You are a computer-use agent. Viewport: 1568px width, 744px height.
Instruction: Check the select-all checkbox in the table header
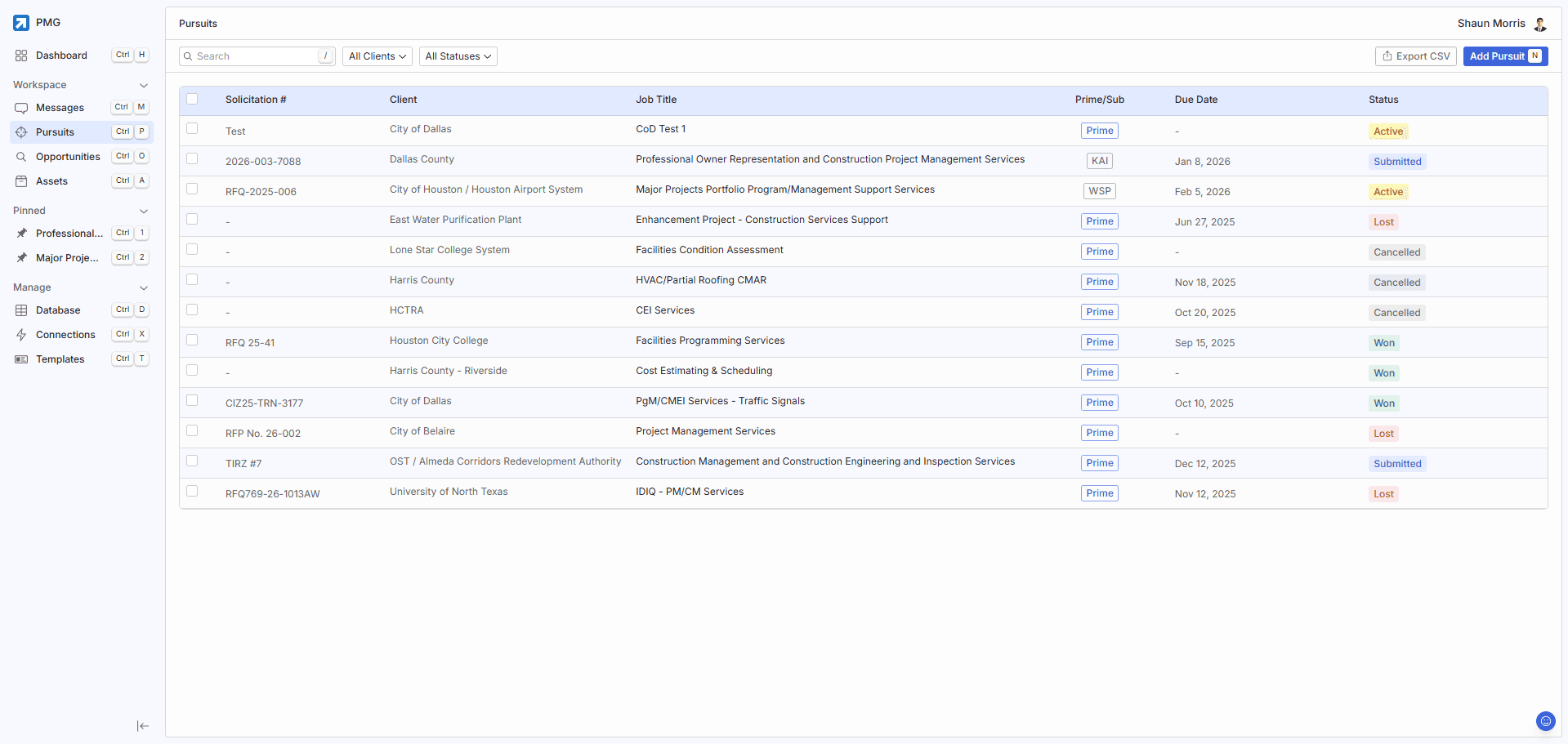click(x=192, y=98)
